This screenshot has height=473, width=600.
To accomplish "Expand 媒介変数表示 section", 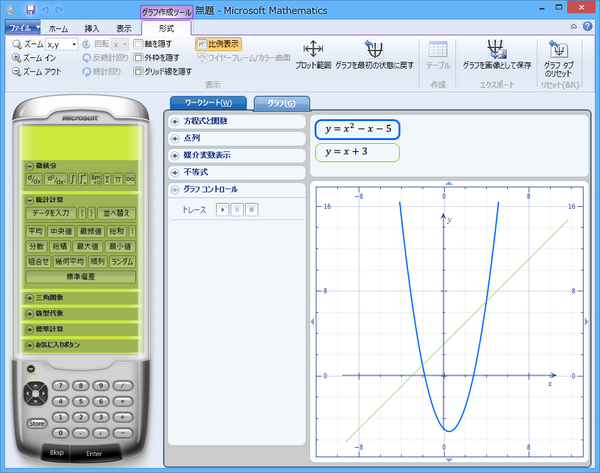I will click(175, 155).
